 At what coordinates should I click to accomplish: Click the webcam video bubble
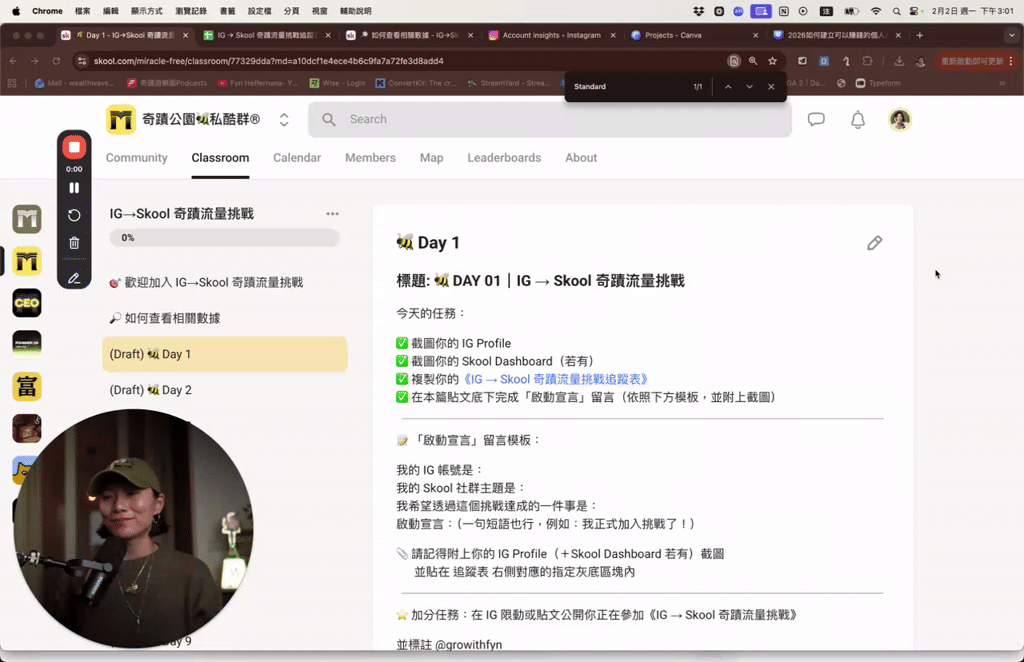[133, 529]
